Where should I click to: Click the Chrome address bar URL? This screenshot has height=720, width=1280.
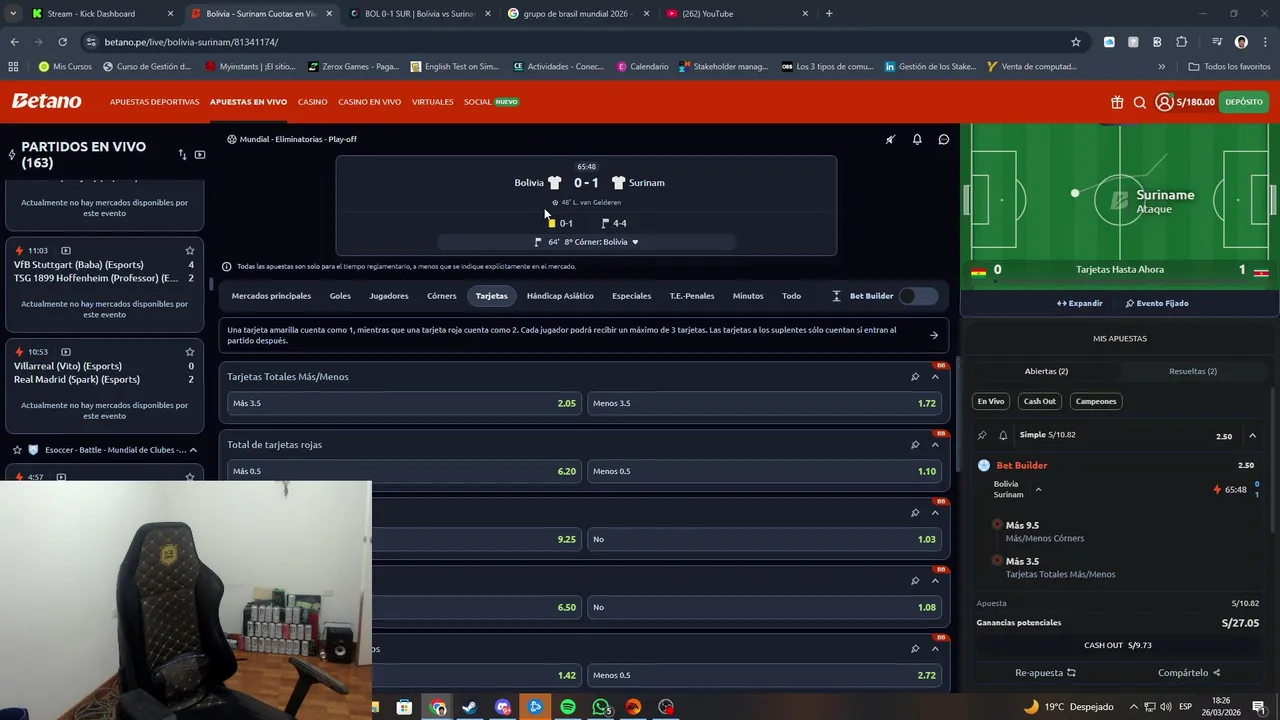coord(191,42)
